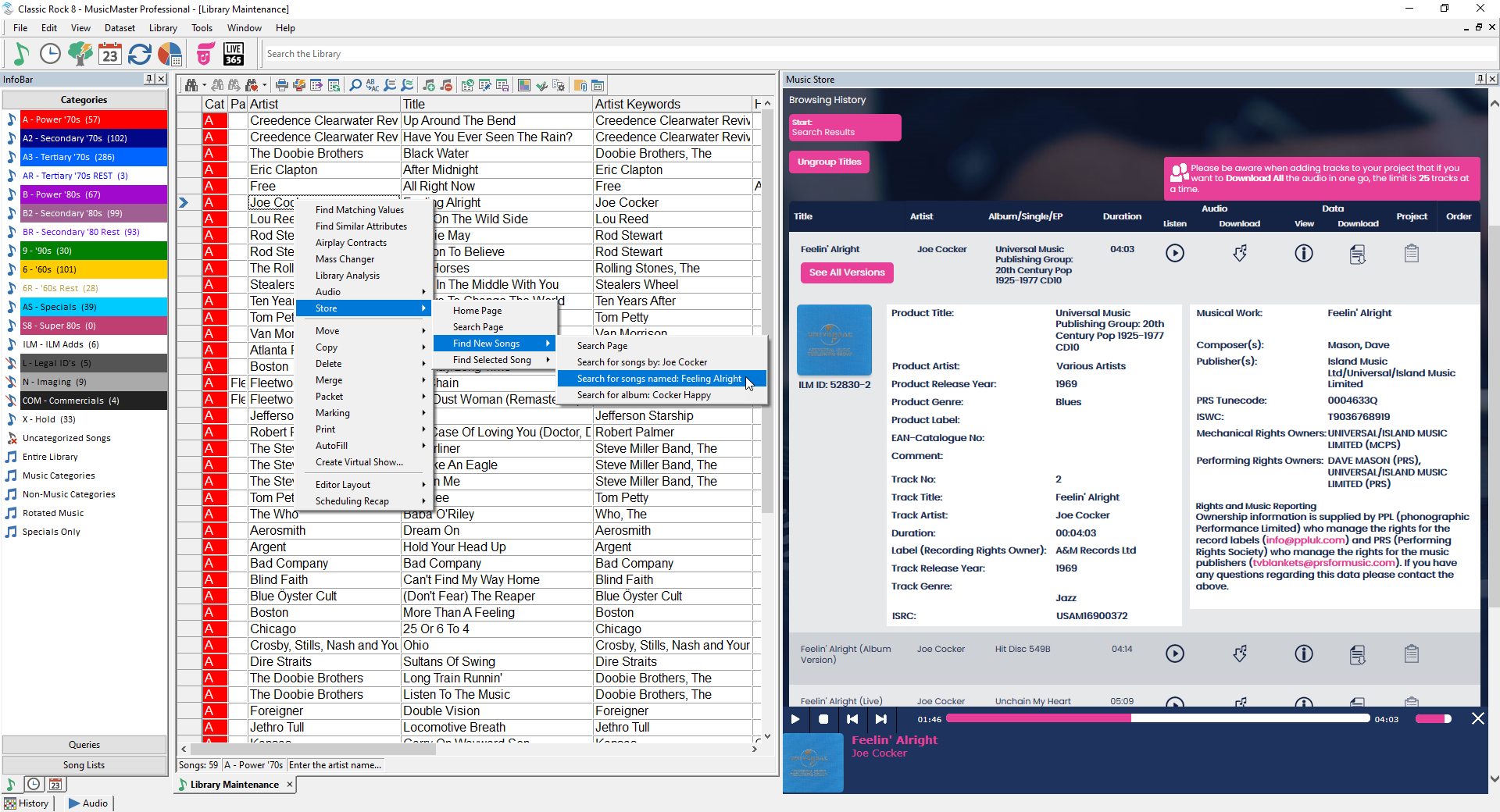The image size is (1500, 812).
Task: Click the Live 365 toolbar icon
Action: [x=233, y=54]
